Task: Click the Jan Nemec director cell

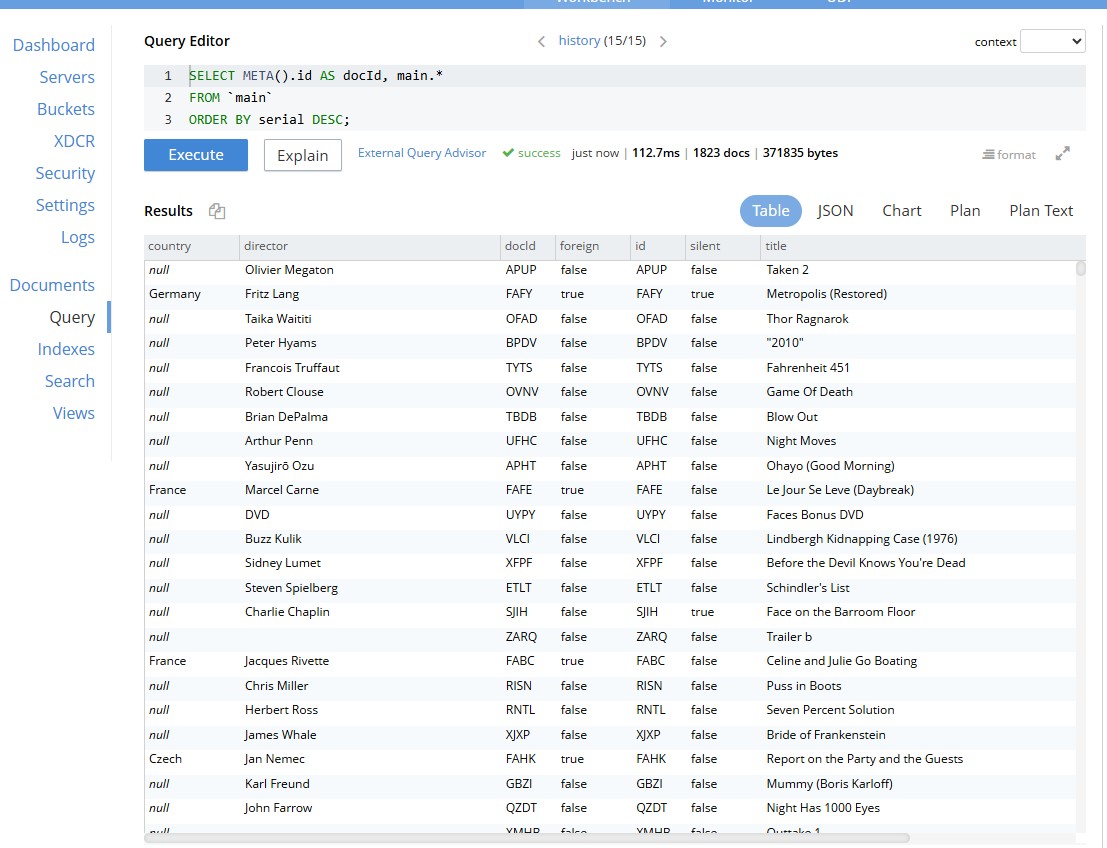Action: [275, 759]
